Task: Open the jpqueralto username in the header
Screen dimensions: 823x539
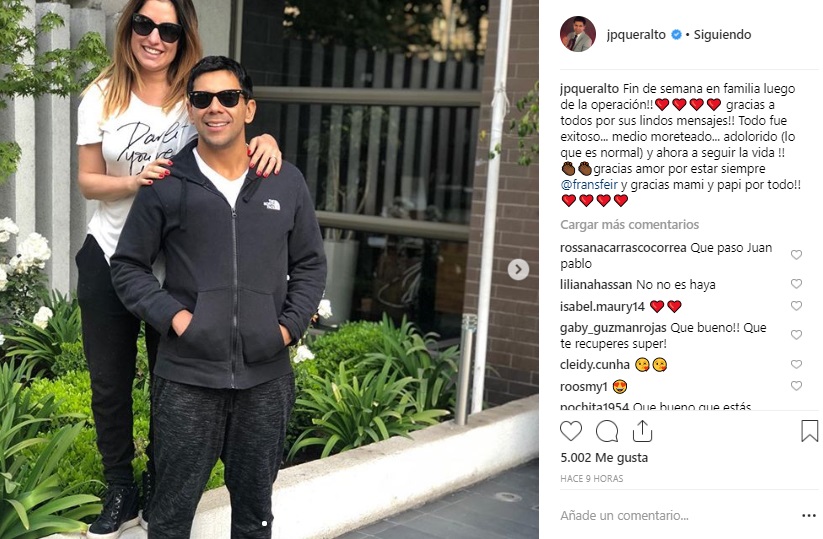Action: [636, 35]
